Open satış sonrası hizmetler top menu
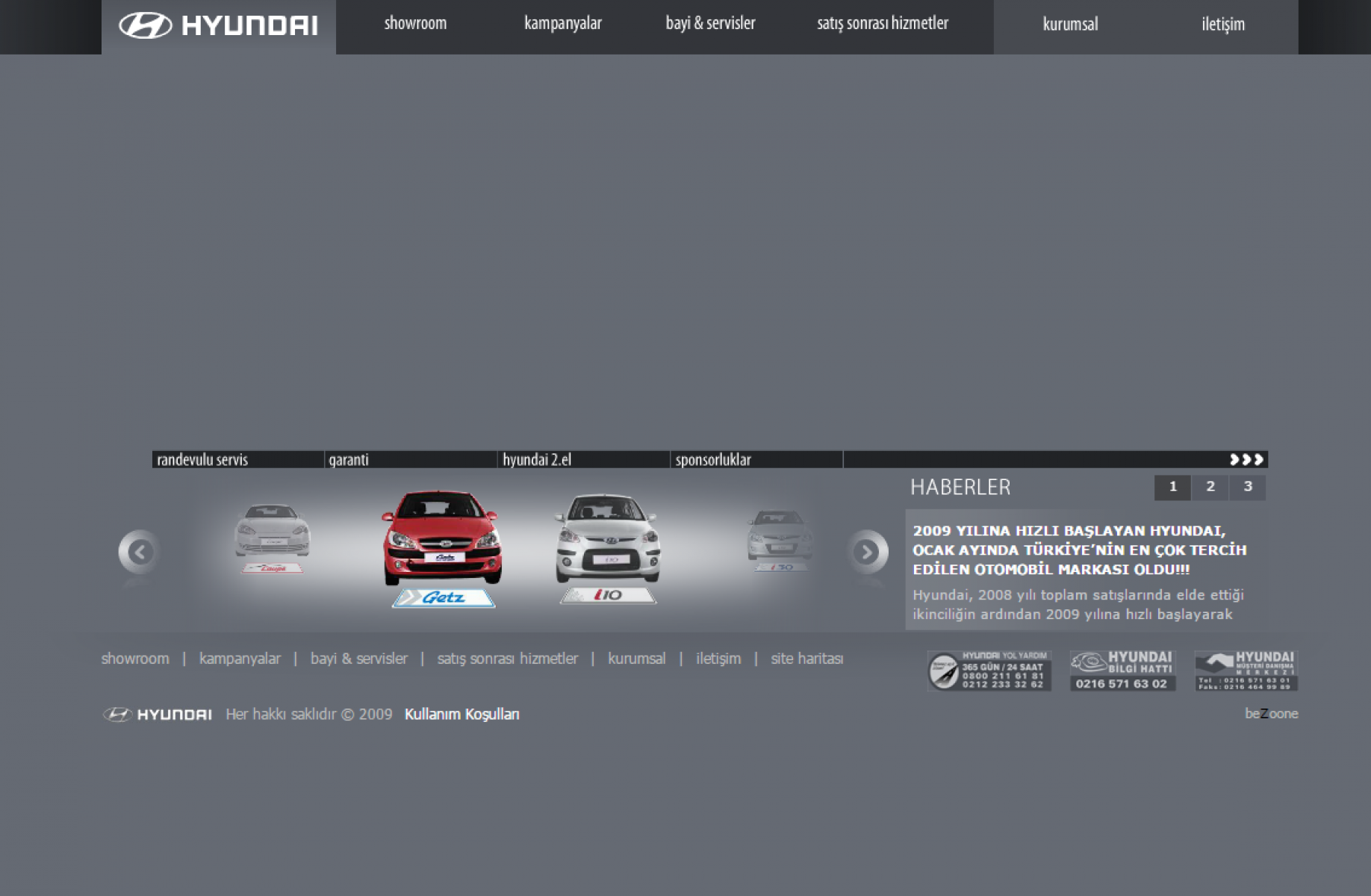 pyautogui.click(x=882, y=24)
